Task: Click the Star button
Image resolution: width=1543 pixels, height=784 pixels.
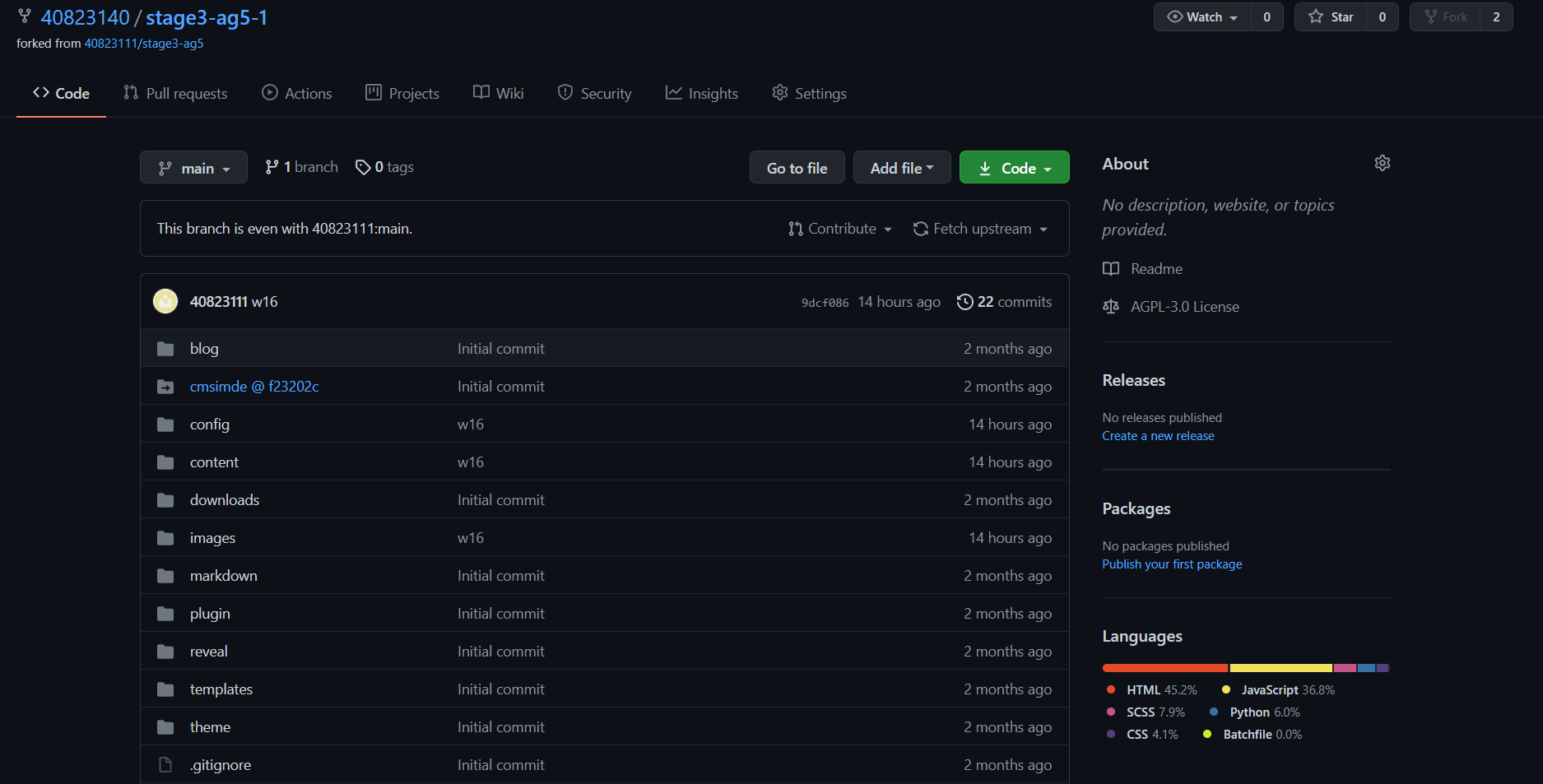Action: point(1331,16)
